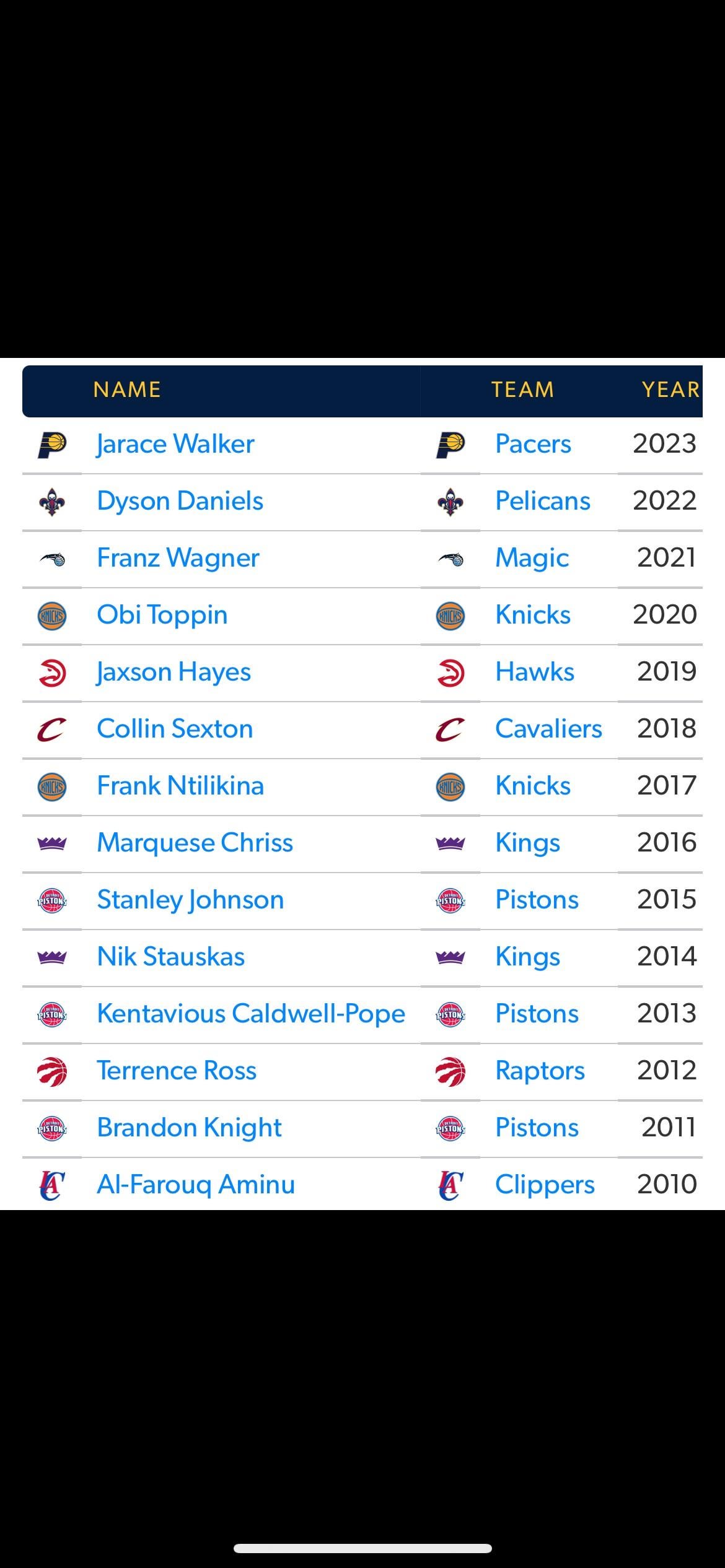725x1568 pixels.
Task: Click the Knicks logo beside Obi Toppin
Action: pyautogui.click(x=52, y=616)
